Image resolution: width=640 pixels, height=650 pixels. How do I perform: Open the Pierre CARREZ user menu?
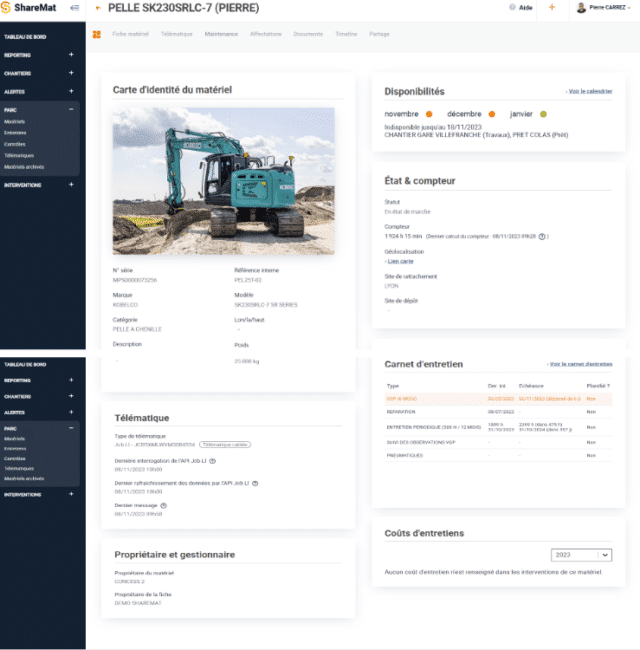[606, 8]
